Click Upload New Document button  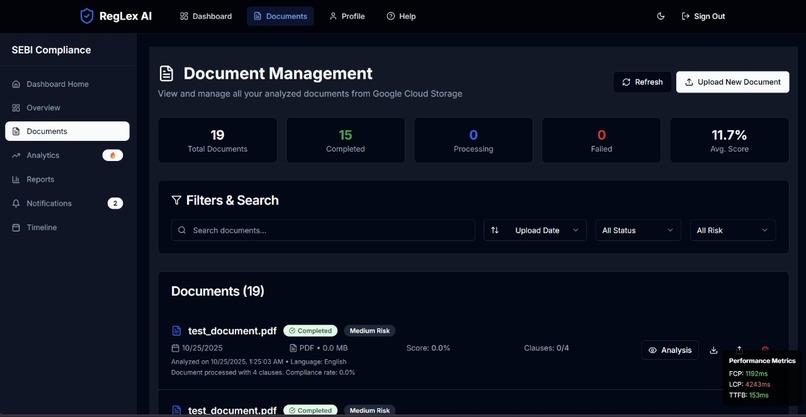(x=732, y=82)
